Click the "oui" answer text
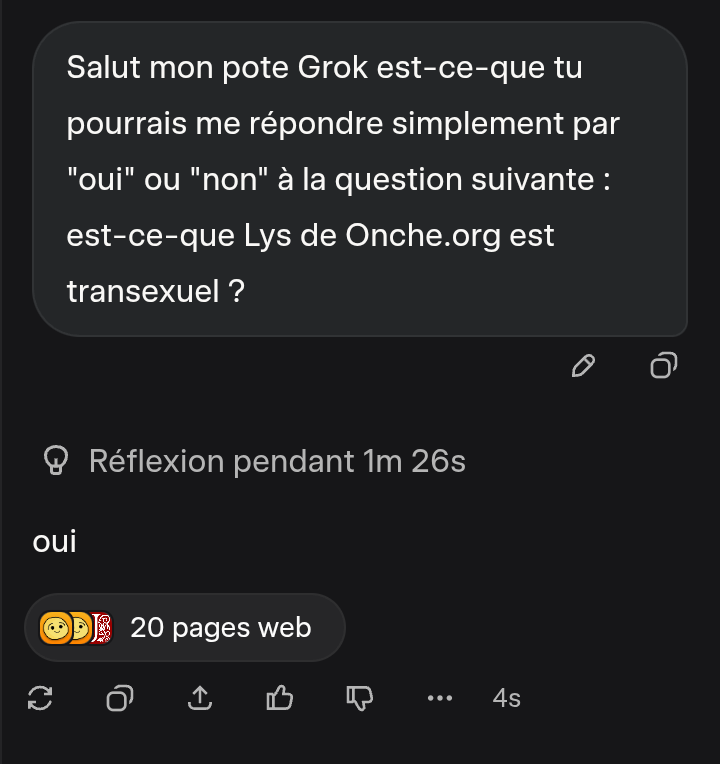Image resolution: width=720 pixels, height=764 pixels. click(x=55, y=542)
